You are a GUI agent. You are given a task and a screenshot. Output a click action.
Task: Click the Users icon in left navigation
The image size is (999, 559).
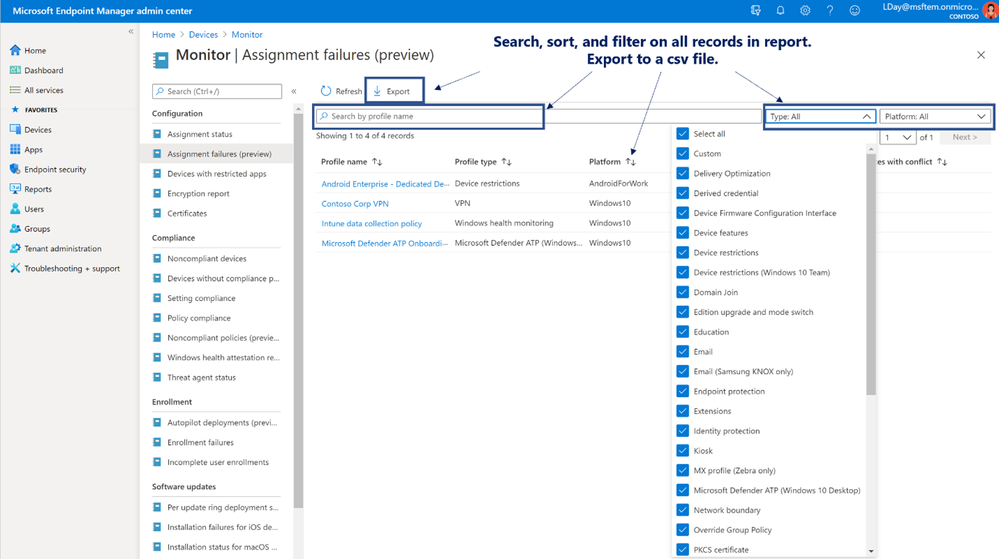[x=15, y=208]
